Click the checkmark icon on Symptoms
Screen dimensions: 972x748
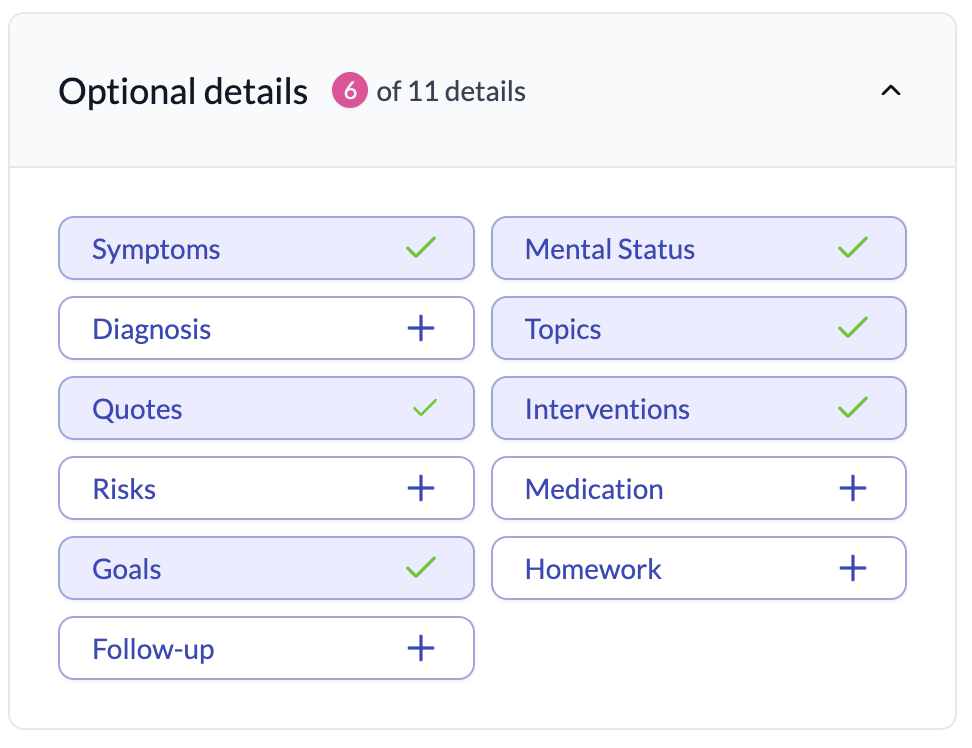coord(421,248)
